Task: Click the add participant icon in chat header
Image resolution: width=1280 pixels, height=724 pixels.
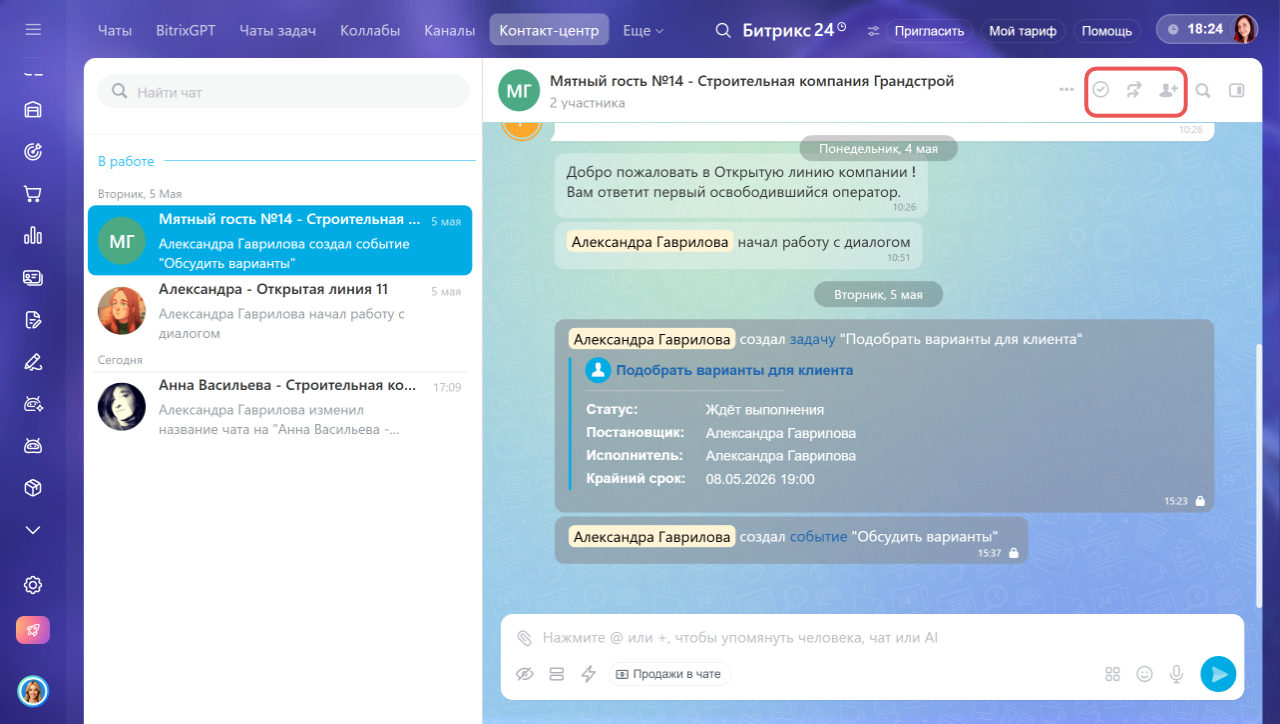Action: pyautogui.click(x=1168, y=90)
